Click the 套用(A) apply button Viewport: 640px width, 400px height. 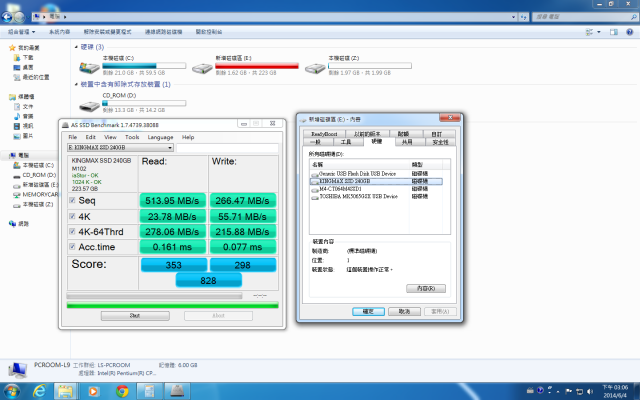tap(440, 311)
